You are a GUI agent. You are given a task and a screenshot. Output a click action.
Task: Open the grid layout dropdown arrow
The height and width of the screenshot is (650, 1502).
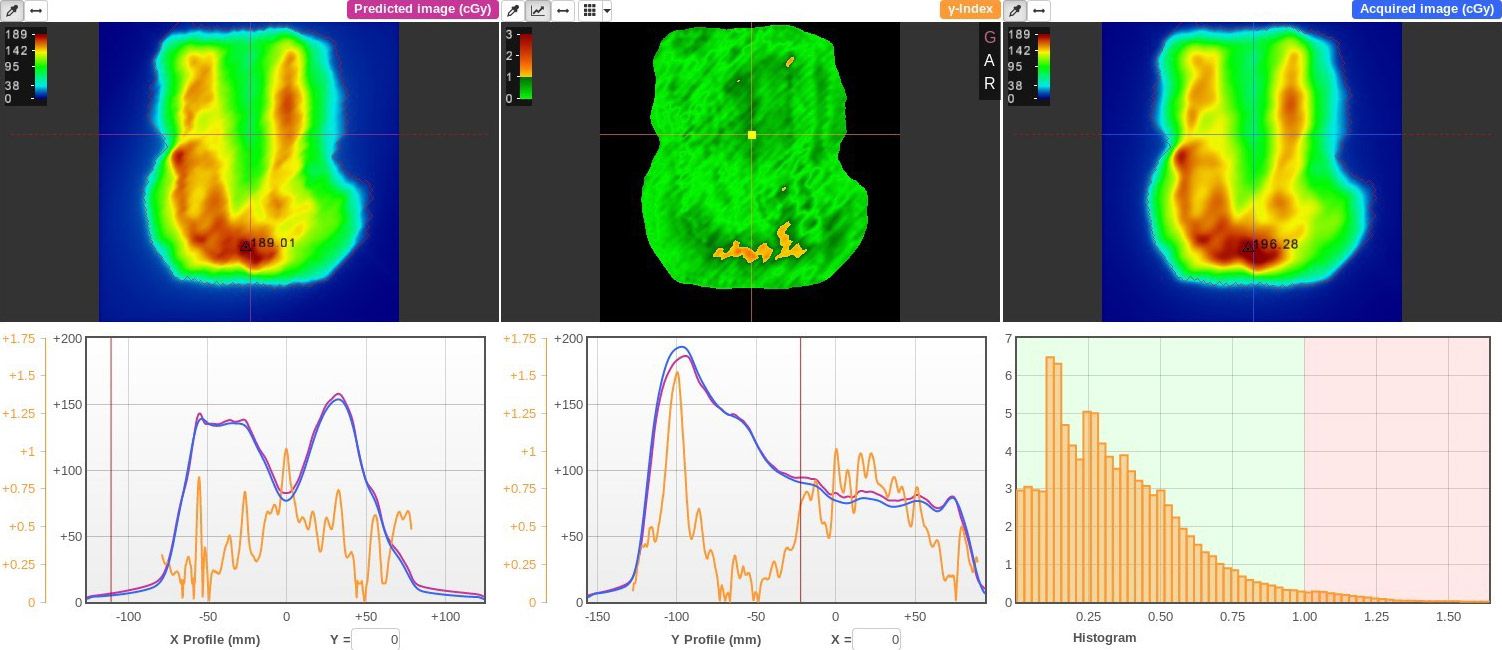click(x=607, y=11)
